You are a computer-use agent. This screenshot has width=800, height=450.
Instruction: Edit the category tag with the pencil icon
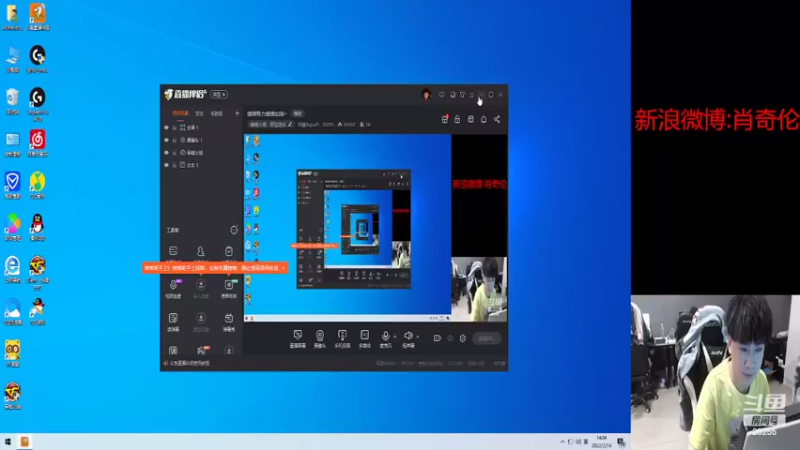[x=290, y=124]
